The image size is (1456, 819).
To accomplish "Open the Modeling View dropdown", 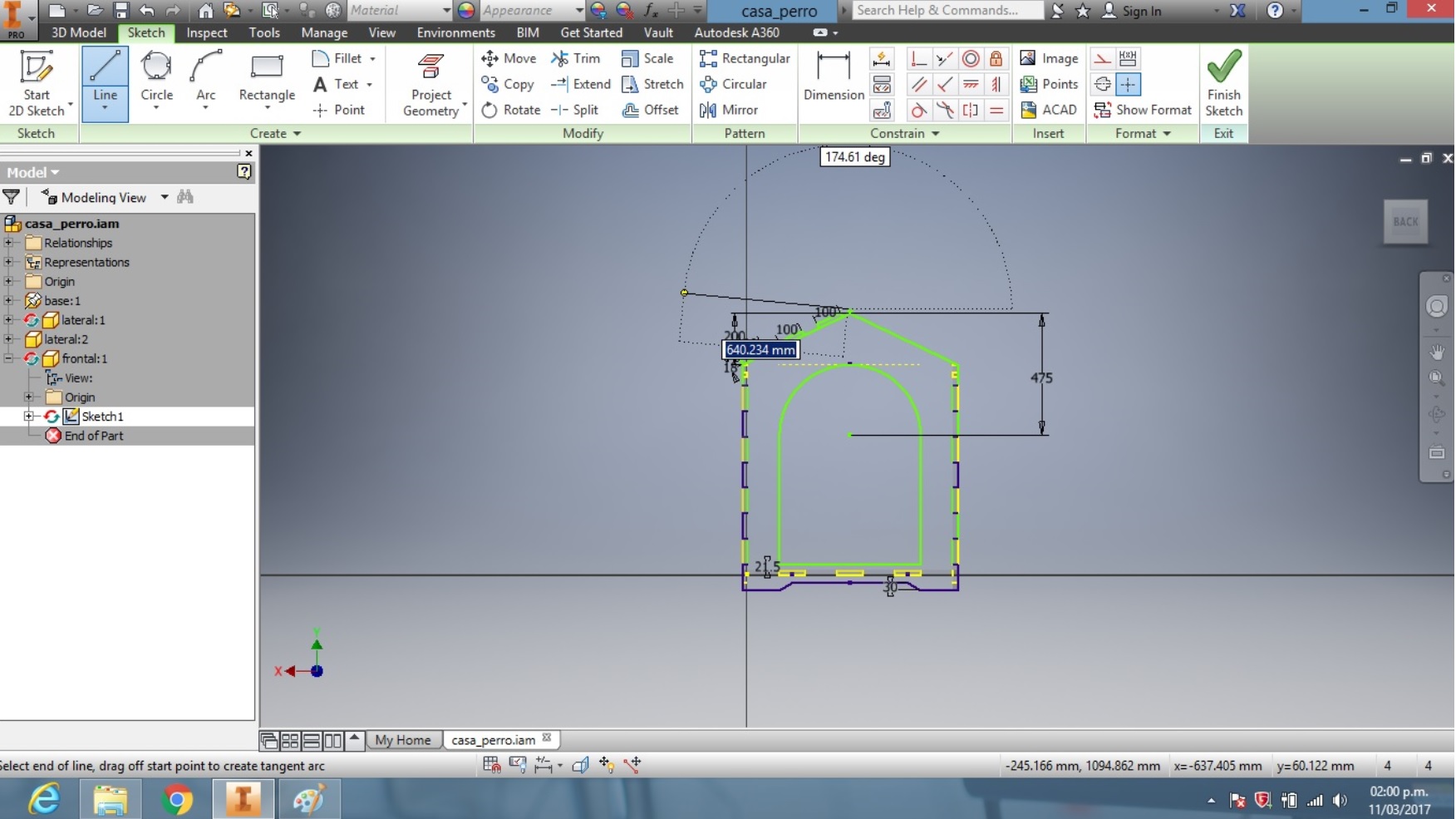I will click(x=106, y=197).
